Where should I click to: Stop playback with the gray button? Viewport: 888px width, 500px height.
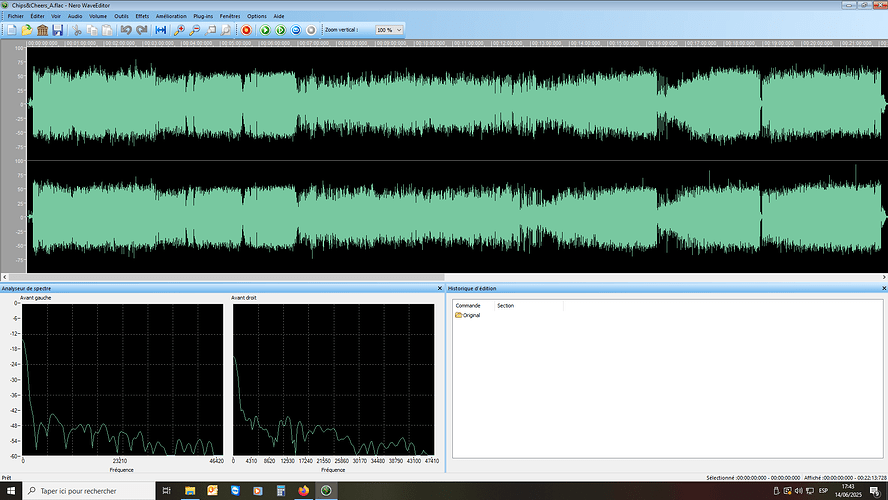pos(311,30)
